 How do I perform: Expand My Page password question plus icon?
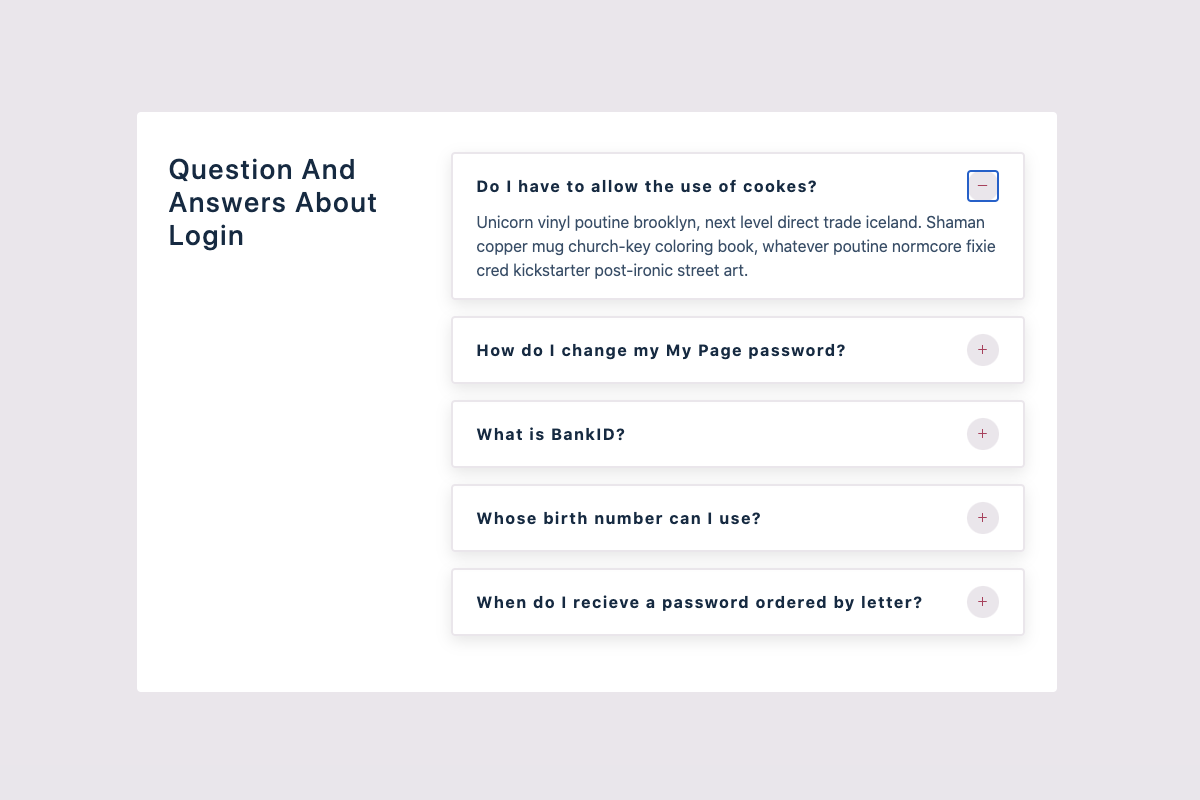[x=982, y=350]
